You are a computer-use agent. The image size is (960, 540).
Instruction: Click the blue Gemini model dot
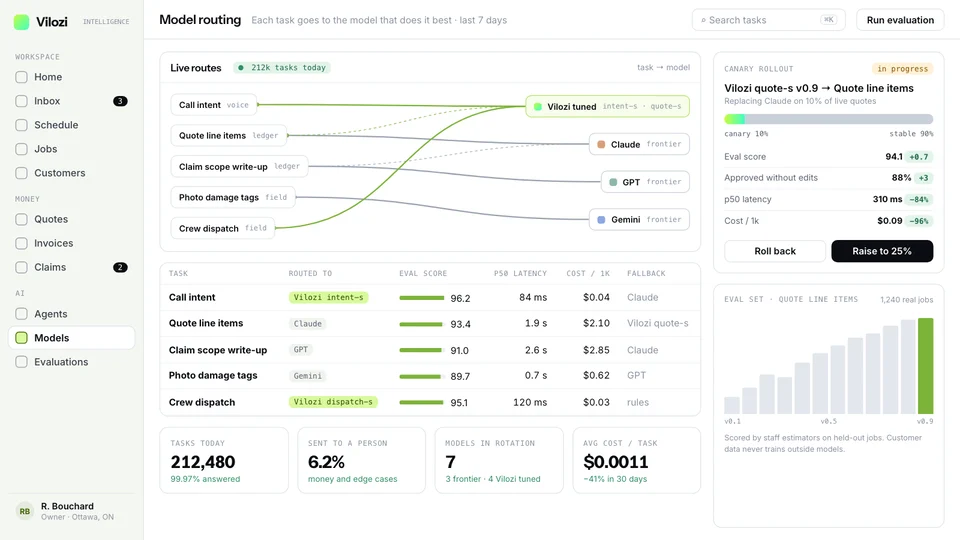[601, 220]
